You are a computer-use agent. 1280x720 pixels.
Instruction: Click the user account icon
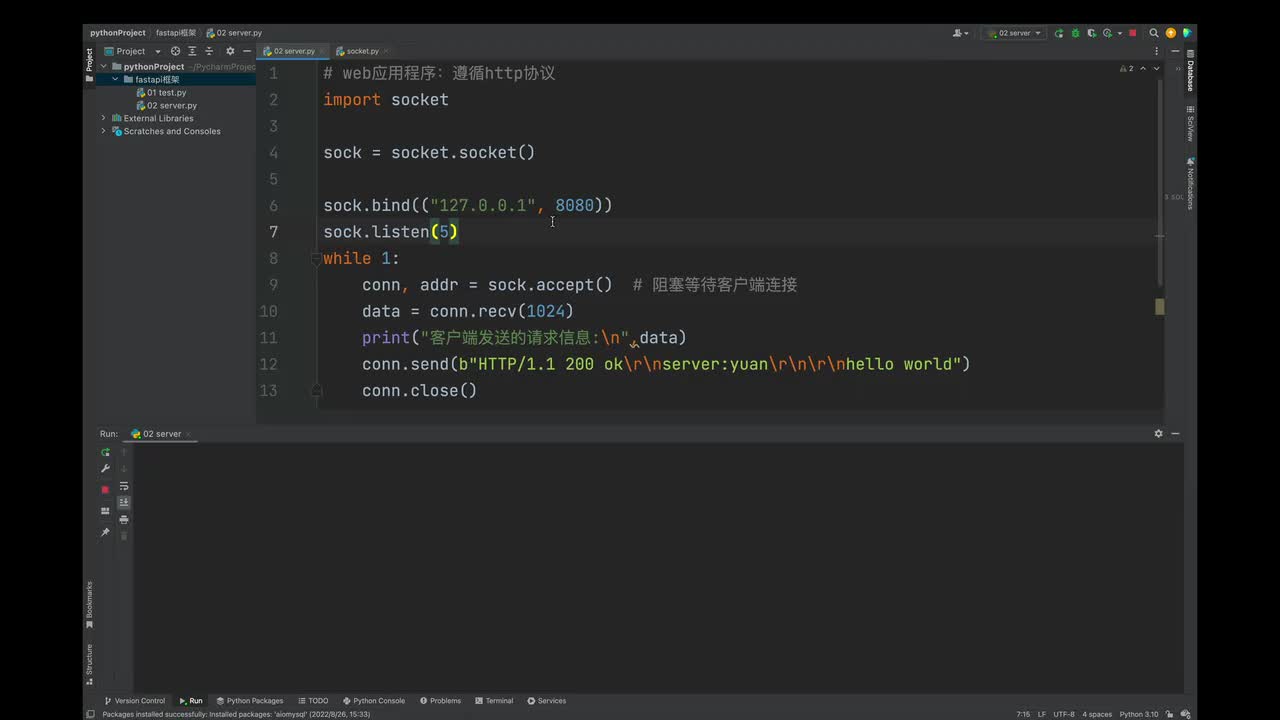pyautogui.click(x=958, y=33)
